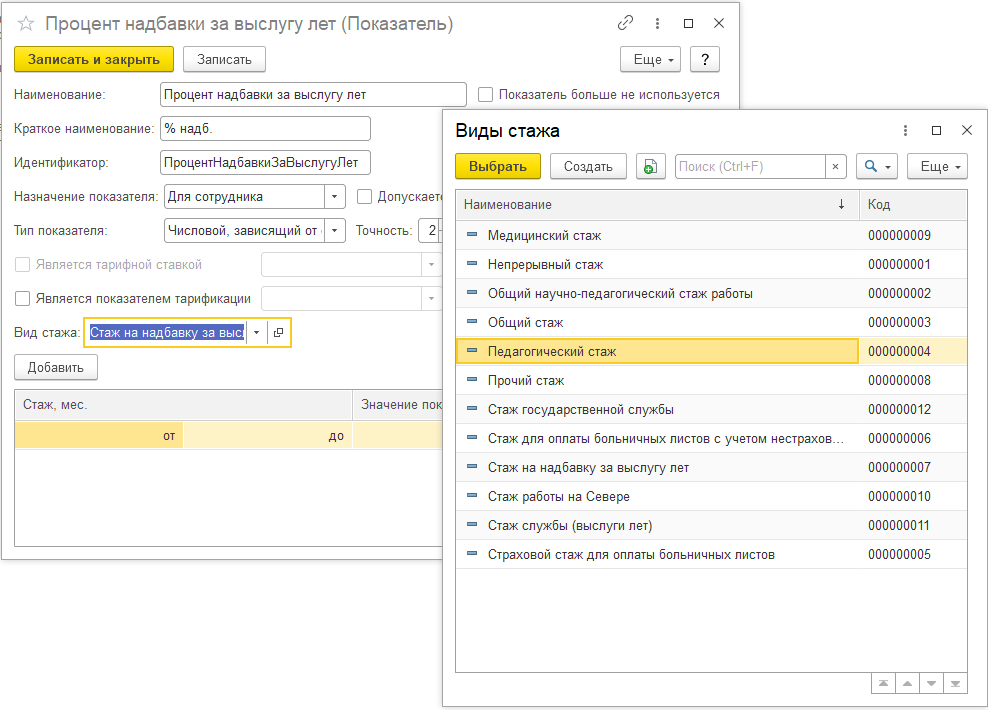This screenshot has width=988, height=710.
Task: Click the 'до' cell in the table
Action: [268, 435]
